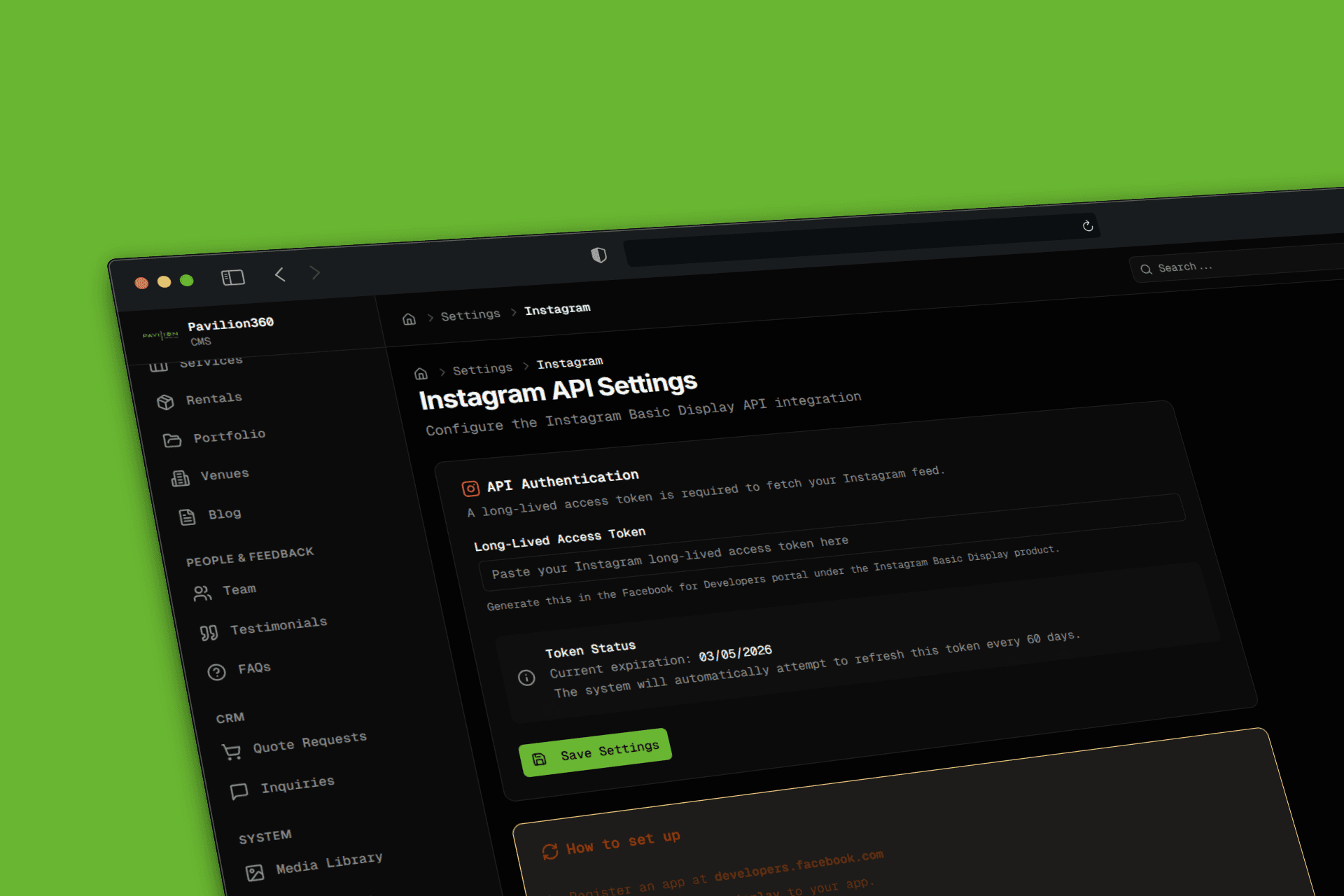Viewport: 1344px width, 896px height.
Task: Click the Team people icon
Action: (x=202, y=594)
